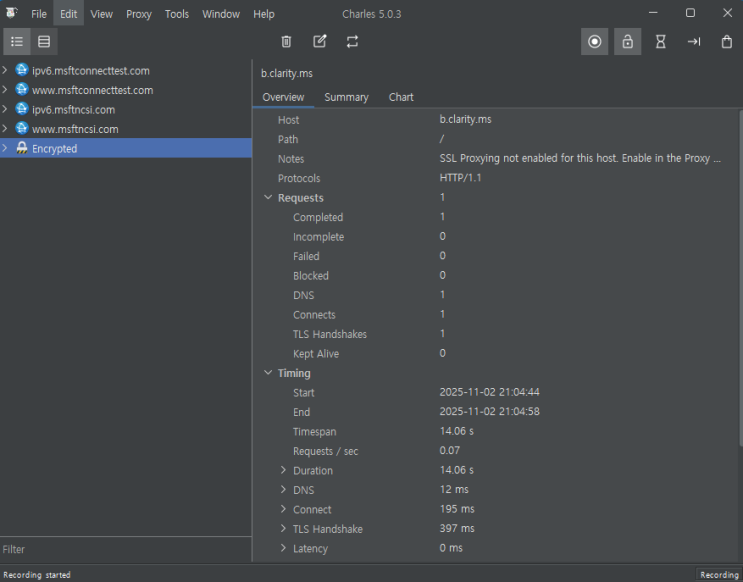Click the TLS Handshakes count row label
The width and height of the screenshot is (743, 582).
click(330, 334)
